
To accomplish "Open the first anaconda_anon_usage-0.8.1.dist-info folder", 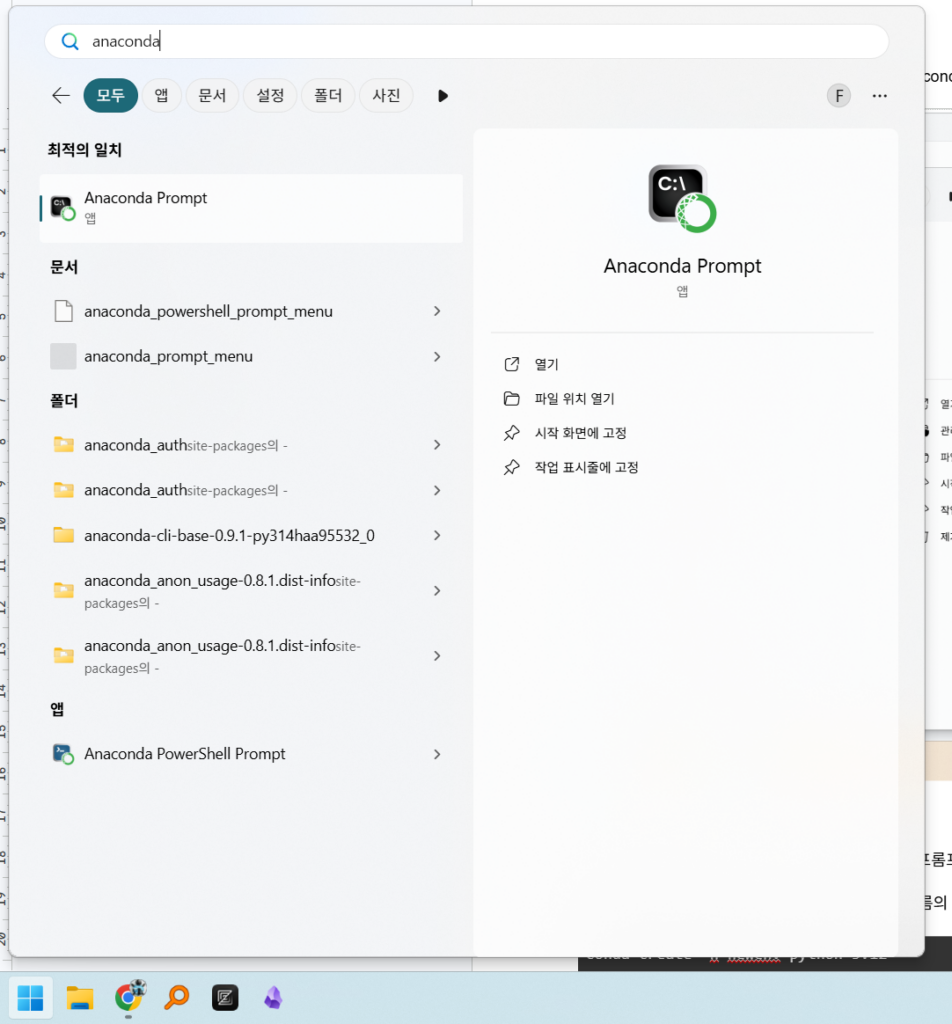I will coord(251,591).
